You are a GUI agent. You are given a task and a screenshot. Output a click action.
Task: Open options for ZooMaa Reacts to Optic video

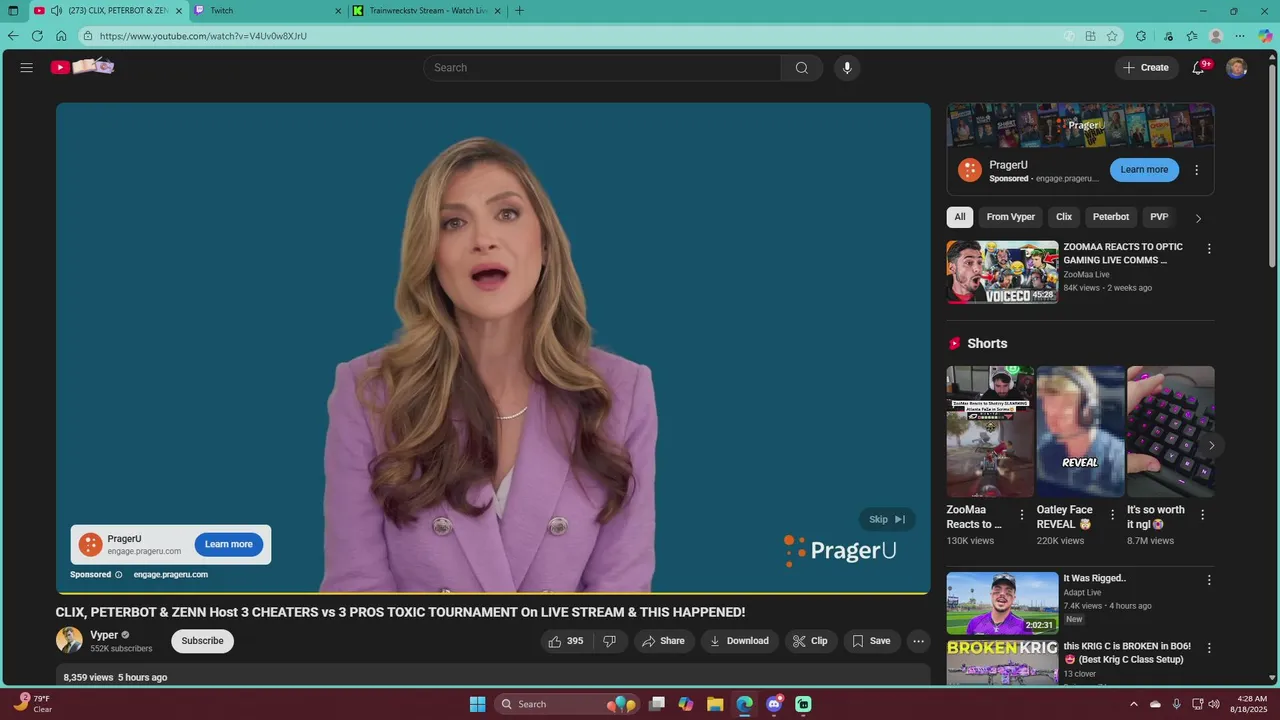click(1209, 249)
